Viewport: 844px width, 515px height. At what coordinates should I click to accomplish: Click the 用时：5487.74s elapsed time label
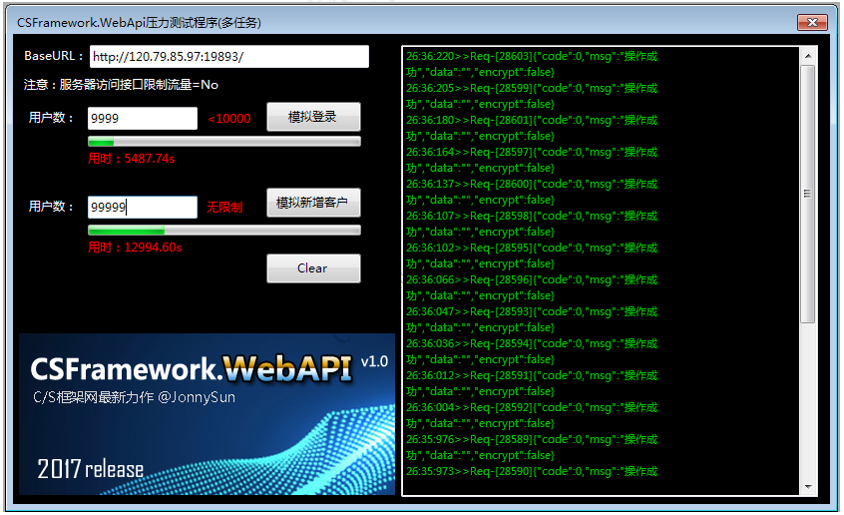(131, 159)
